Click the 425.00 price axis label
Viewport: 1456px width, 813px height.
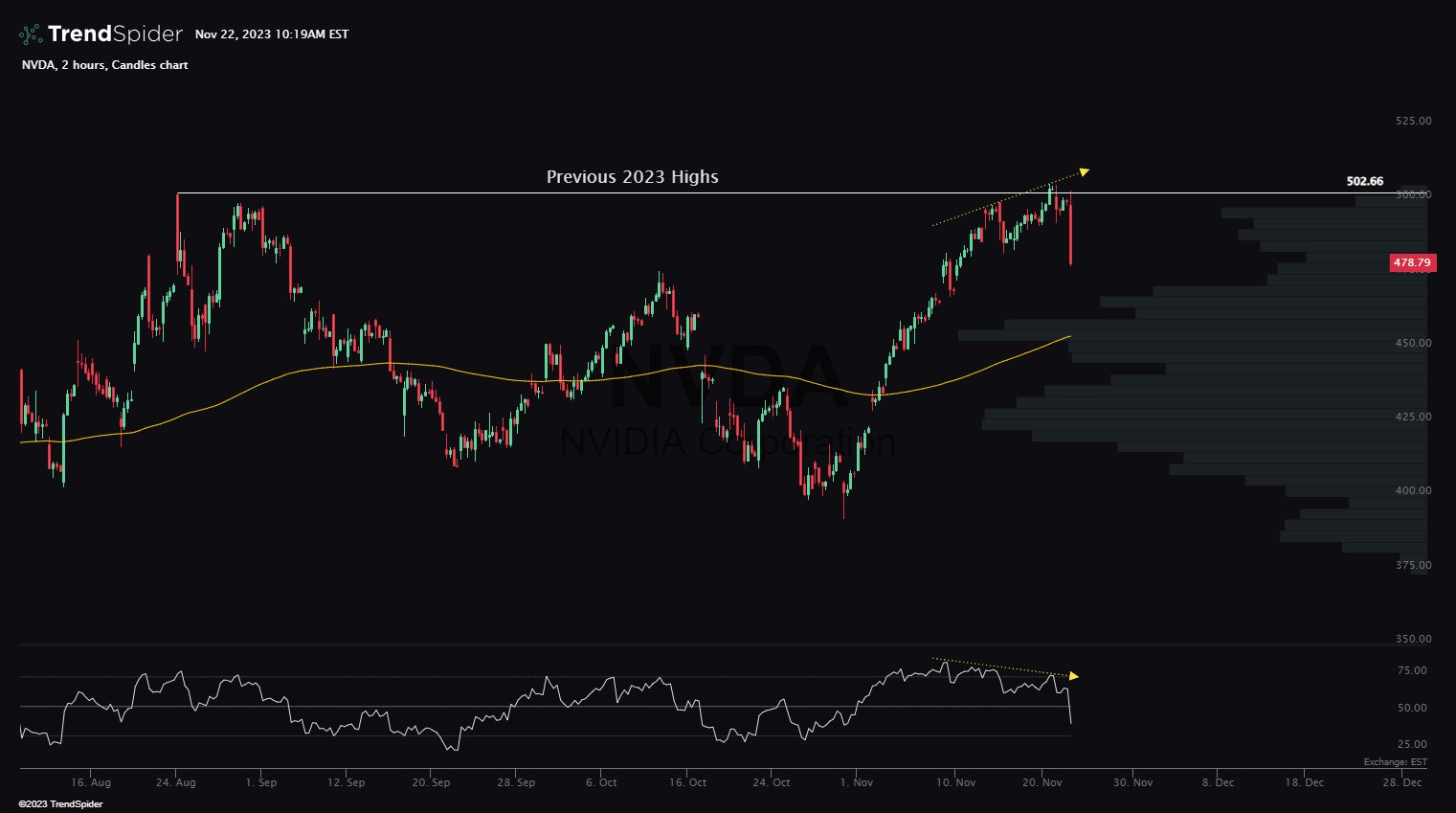(1414, 417)
